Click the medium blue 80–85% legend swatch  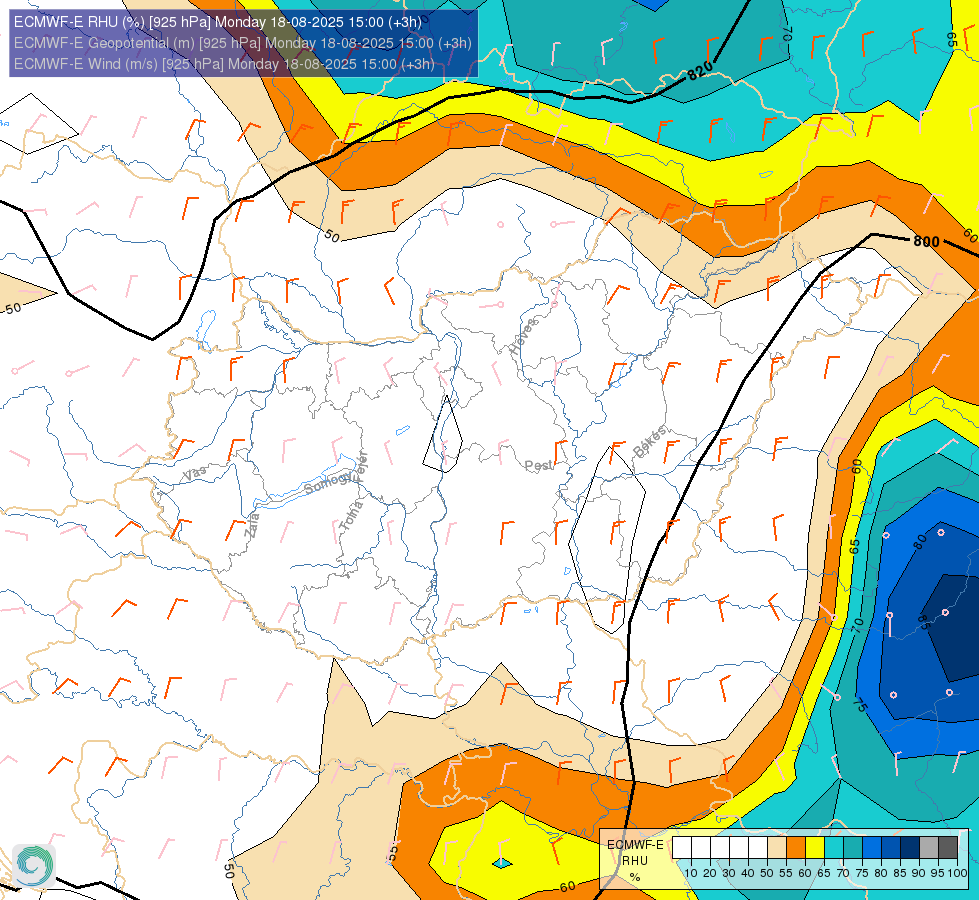click(891, 848)
